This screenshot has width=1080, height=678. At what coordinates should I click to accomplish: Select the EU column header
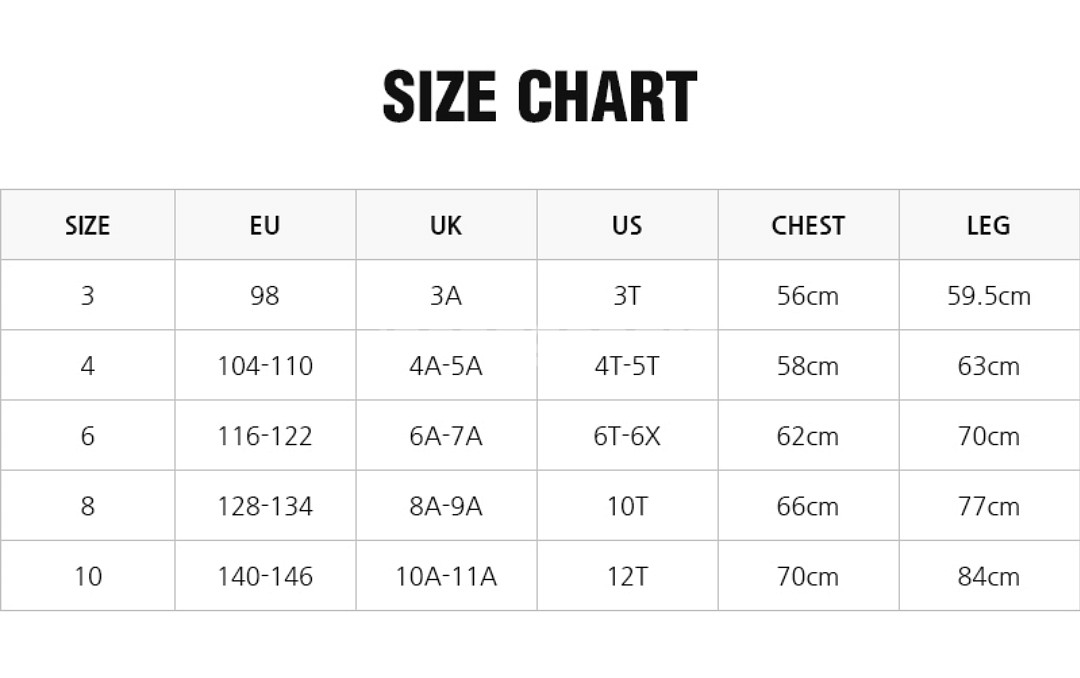265,225
